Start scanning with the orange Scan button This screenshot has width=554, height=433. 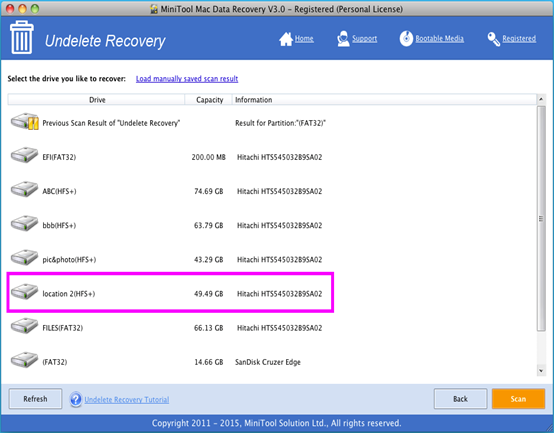point(518,399)
